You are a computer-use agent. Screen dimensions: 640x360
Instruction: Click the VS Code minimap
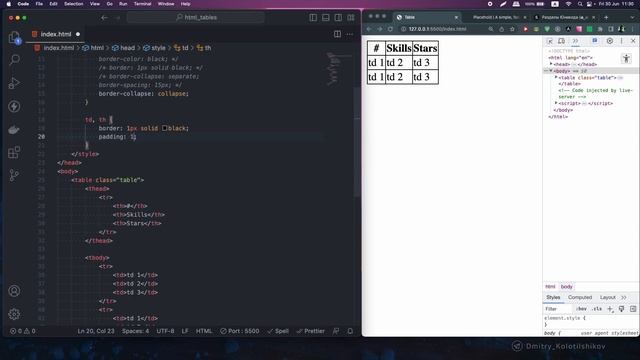point(333,68)
